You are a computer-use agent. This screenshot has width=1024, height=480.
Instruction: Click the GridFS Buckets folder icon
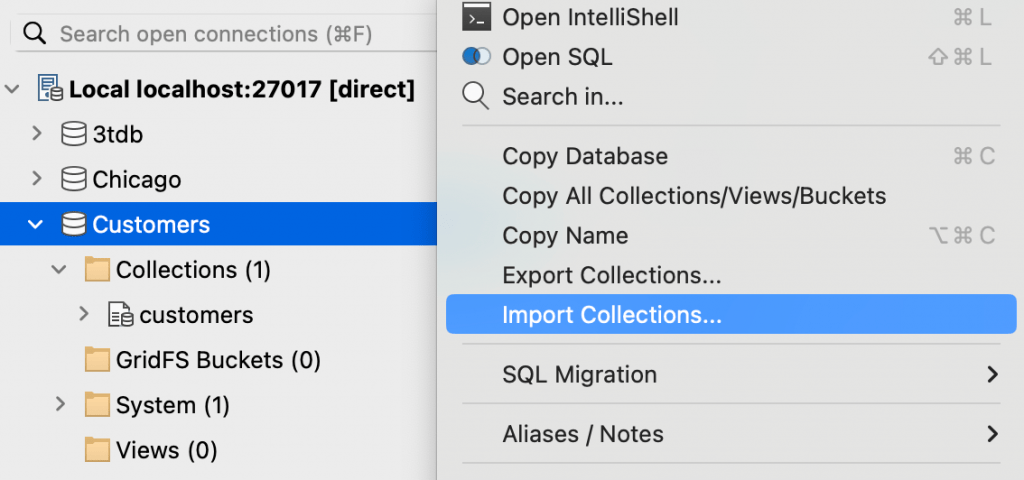[x=97, y=360]
